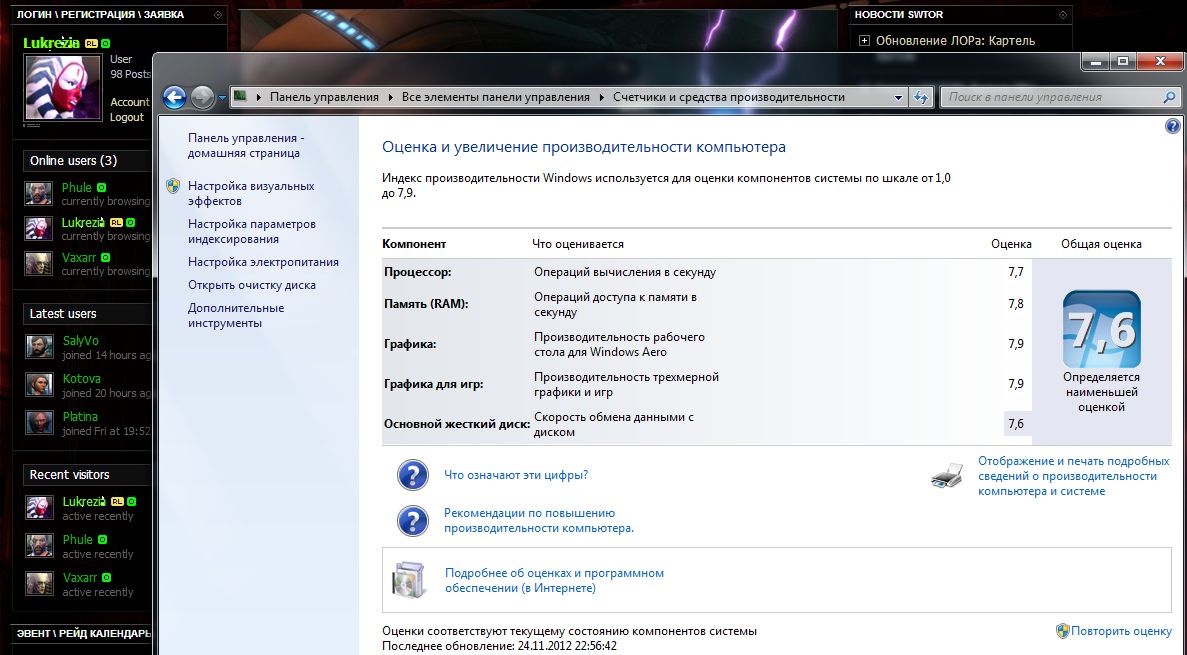
Task: Click the Logout link in user panel
Action: coord(127,117)
